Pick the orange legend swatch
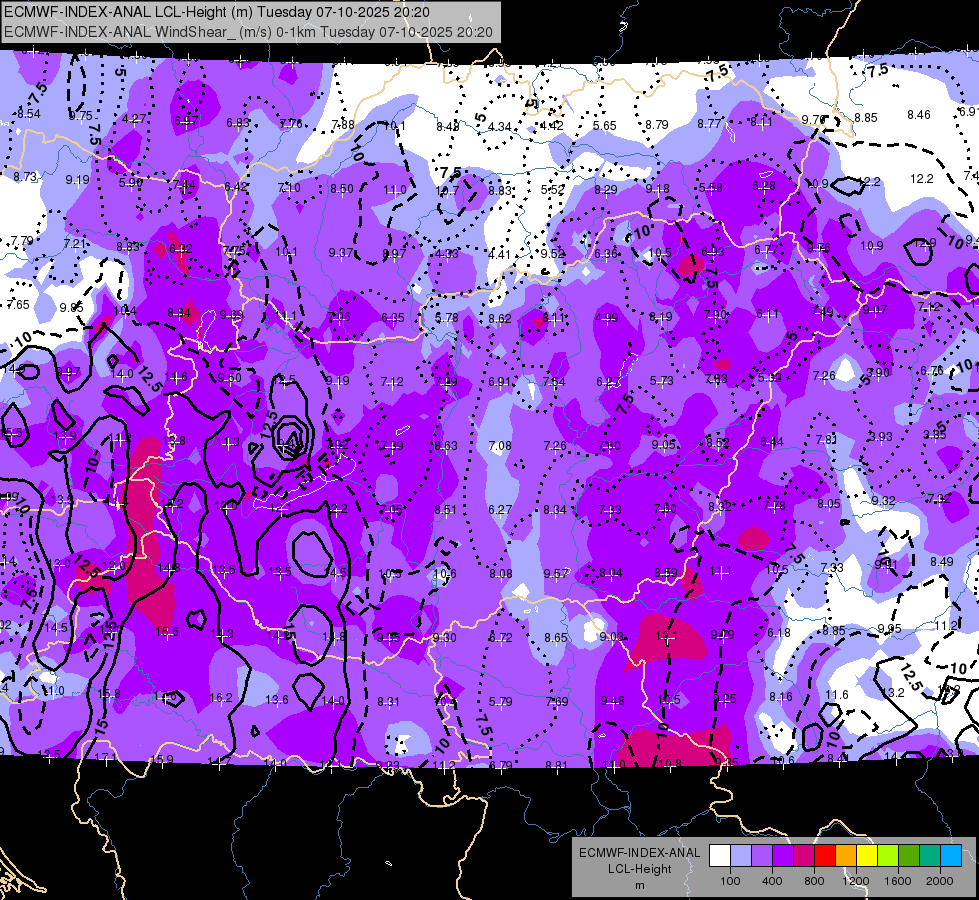979x900 pixels. [x=846, y=856]
